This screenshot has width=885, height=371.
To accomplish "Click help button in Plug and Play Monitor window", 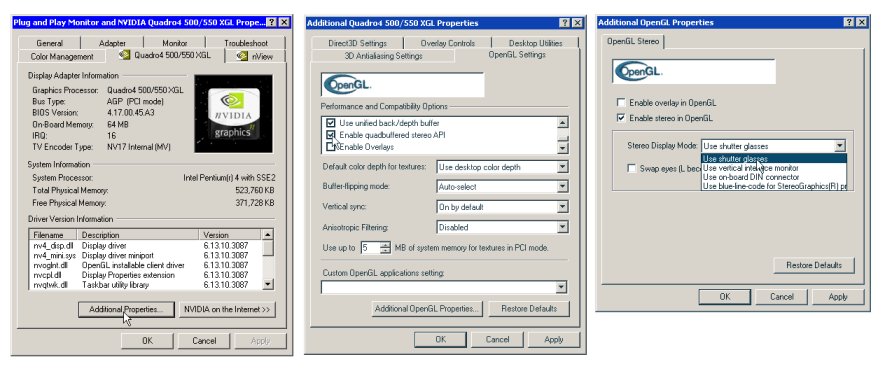I will 271,23.
